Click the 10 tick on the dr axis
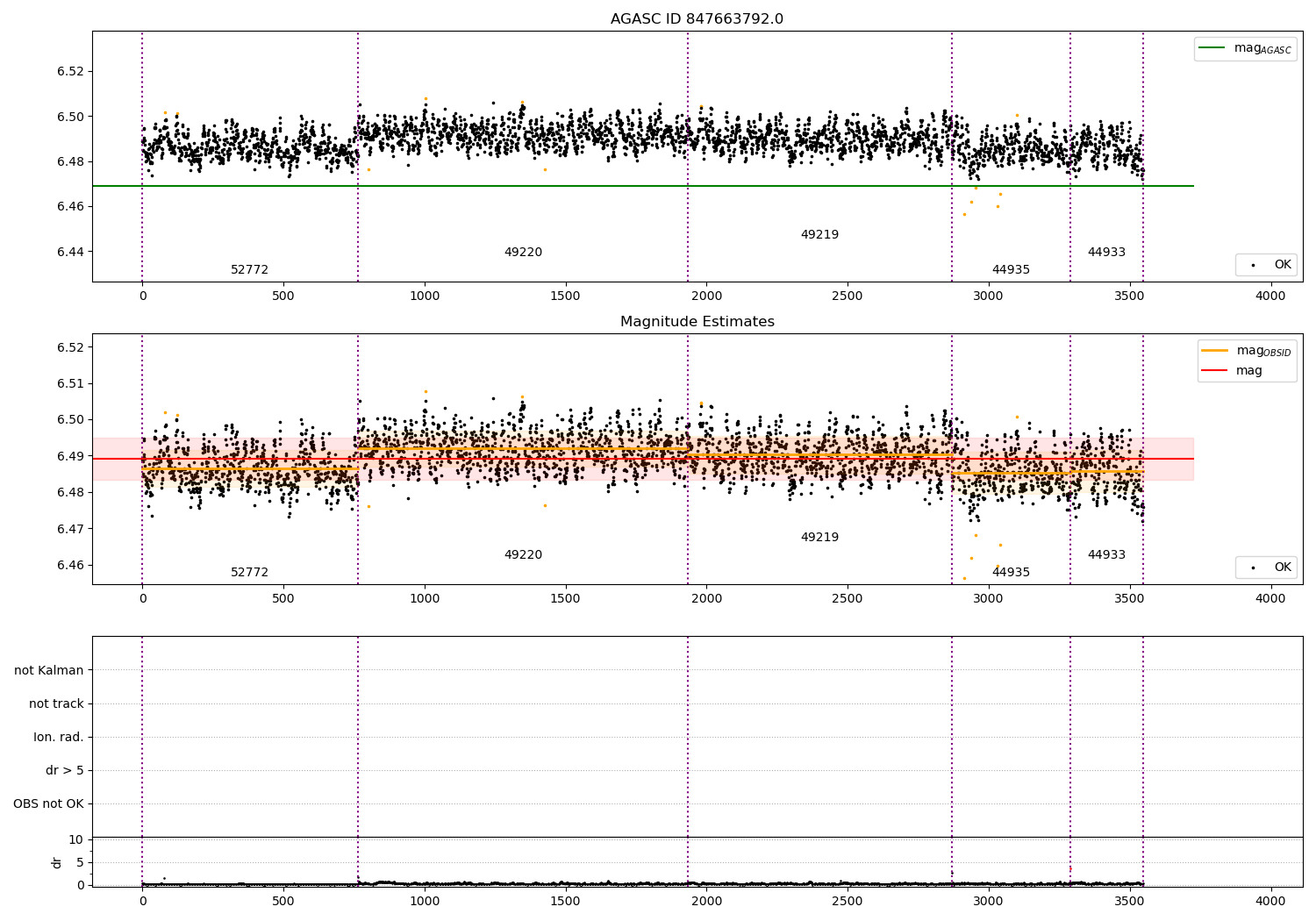 point(75,840)
